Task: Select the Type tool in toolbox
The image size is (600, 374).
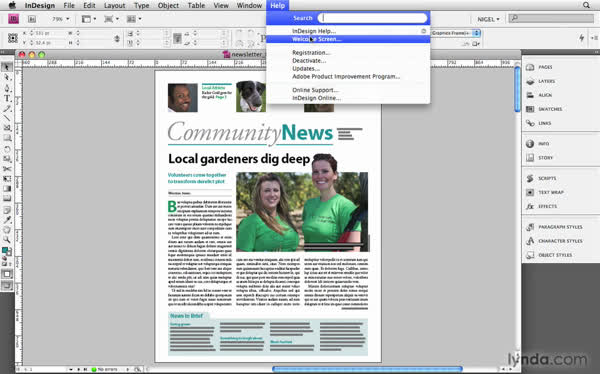Action: coord(7,98)
